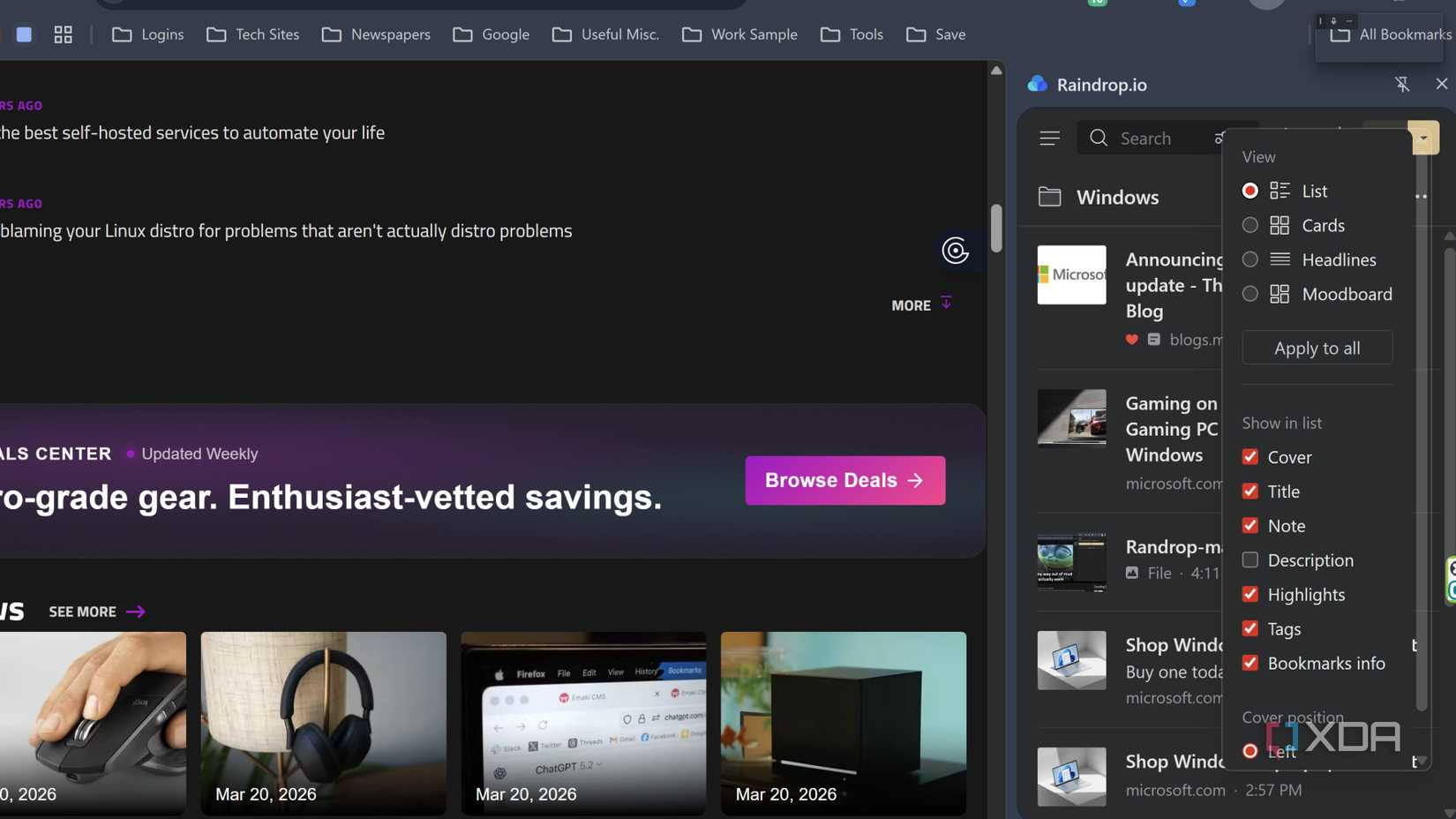This screenshot has height=819, width=1456.
Task: Click the MORE link with down arrow
Action: click(922, 304)
